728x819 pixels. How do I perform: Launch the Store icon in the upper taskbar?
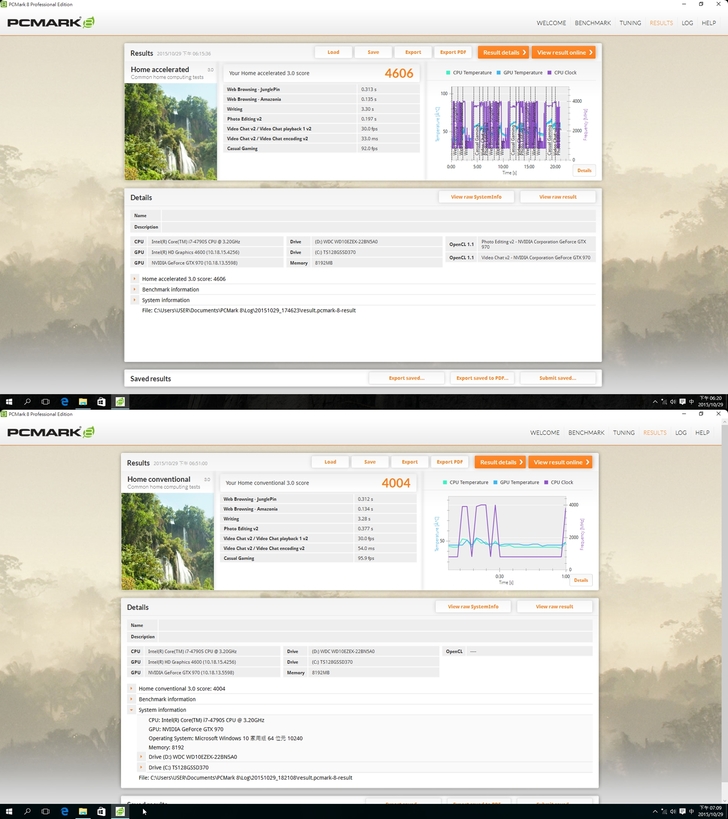tap(101, 401)
